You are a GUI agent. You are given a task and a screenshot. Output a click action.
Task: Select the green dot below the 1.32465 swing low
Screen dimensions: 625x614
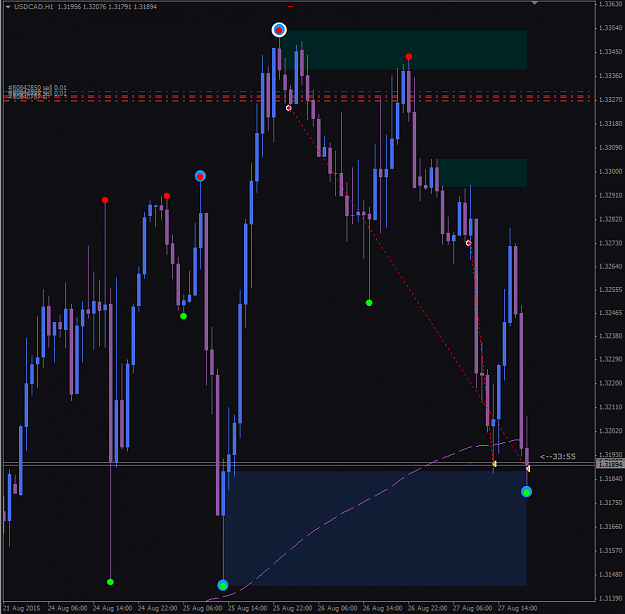click(183, 316)
